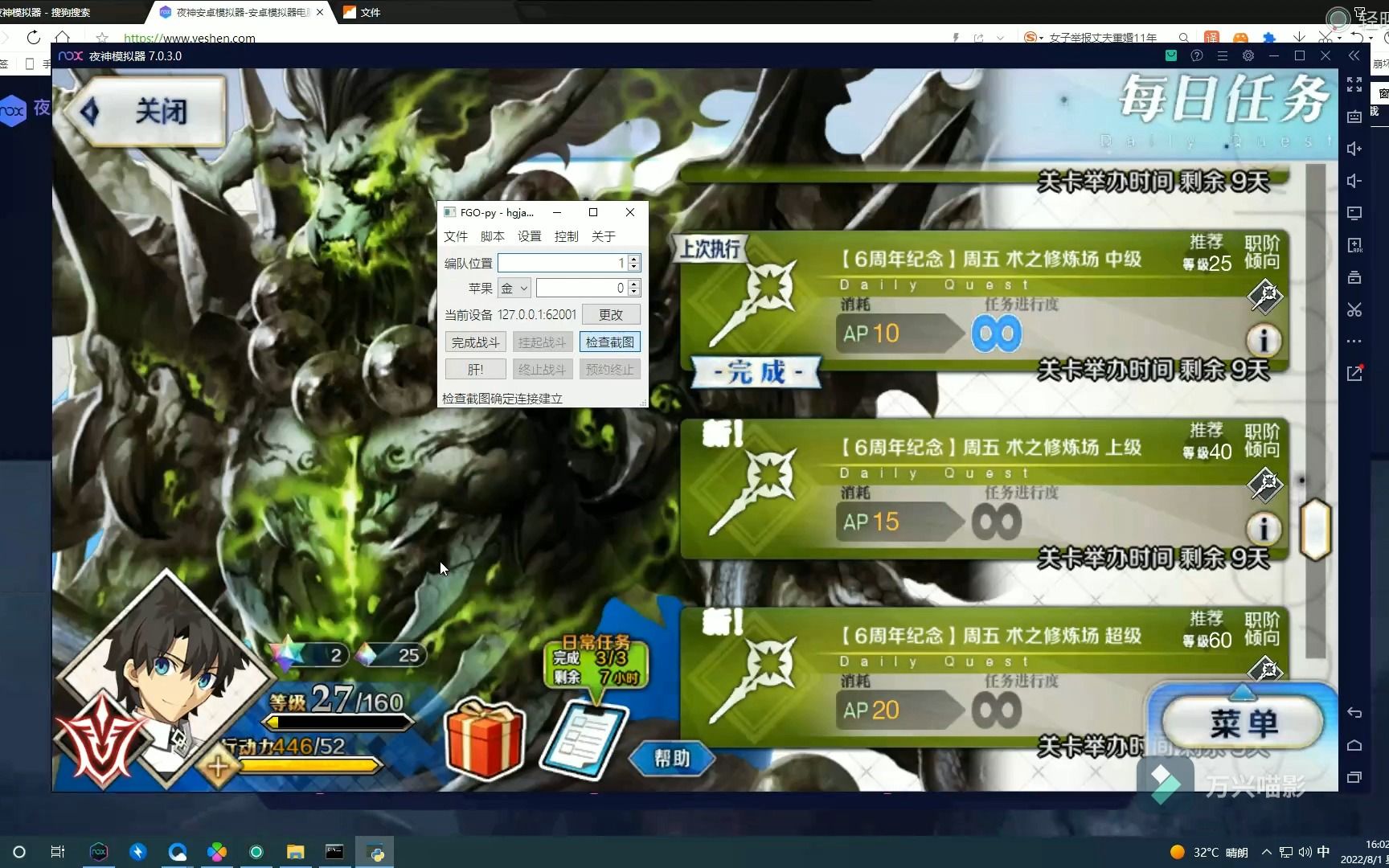Open the Nox hamburger menu icon
The width and height of the screenshot is (1389, 868).
[x=1223, y=55]
